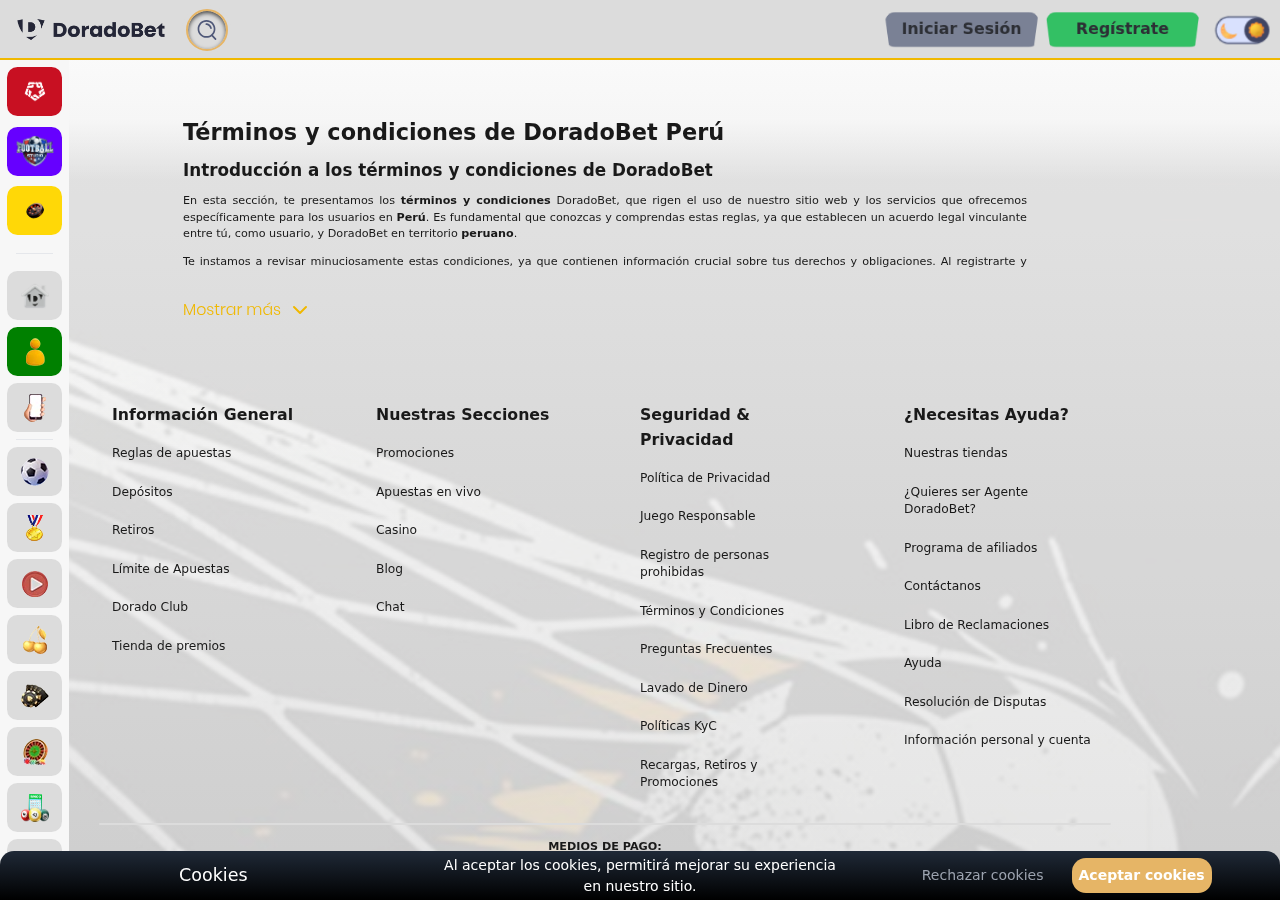
Task: Click the Regístrate button
Action: pyautogui.click(x=1122, y=29)
